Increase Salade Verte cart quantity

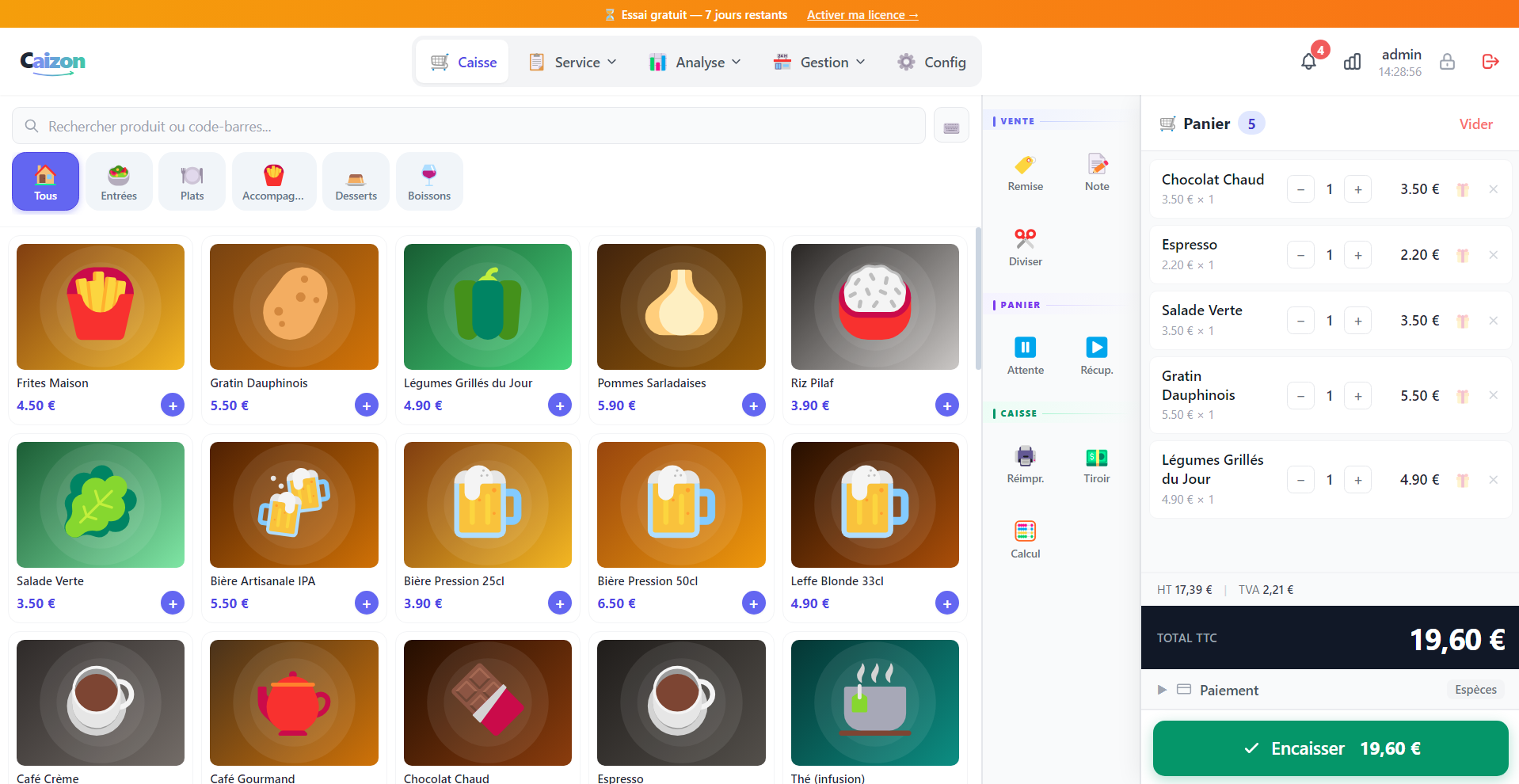1357,321
